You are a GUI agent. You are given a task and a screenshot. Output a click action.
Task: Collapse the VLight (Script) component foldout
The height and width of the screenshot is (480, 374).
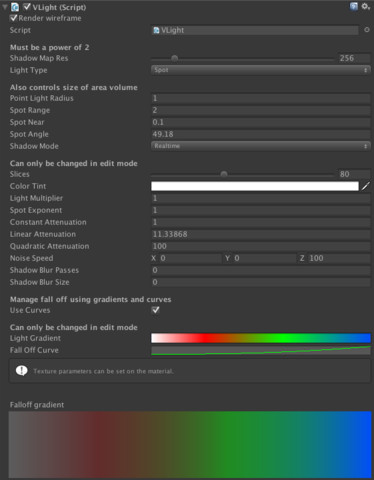(x=5, y=7)
